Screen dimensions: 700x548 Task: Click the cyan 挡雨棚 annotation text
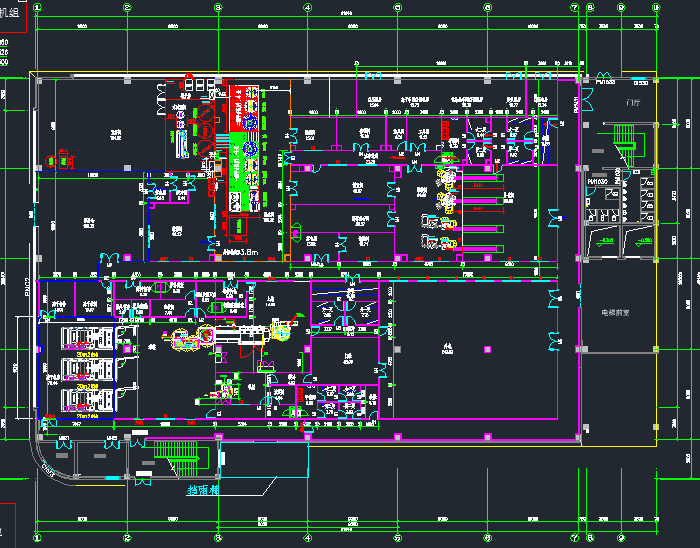204,491
